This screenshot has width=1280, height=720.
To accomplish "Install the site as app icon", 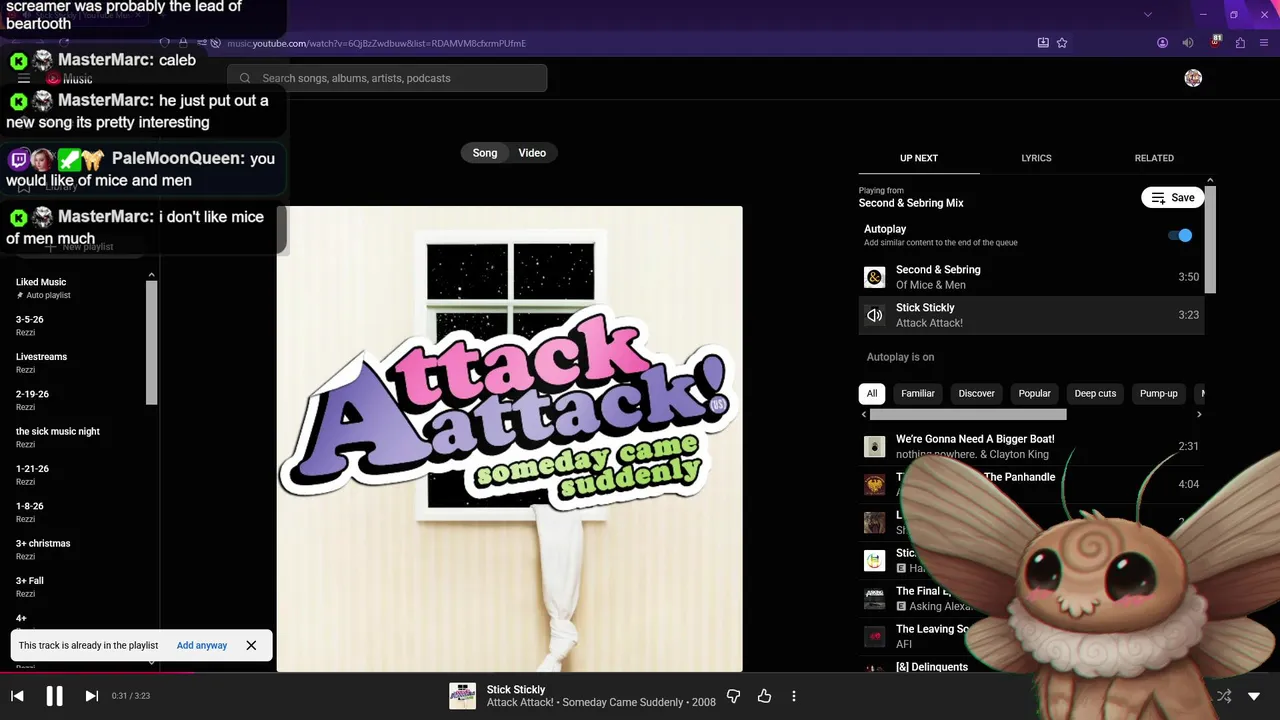I will 1043,43.
